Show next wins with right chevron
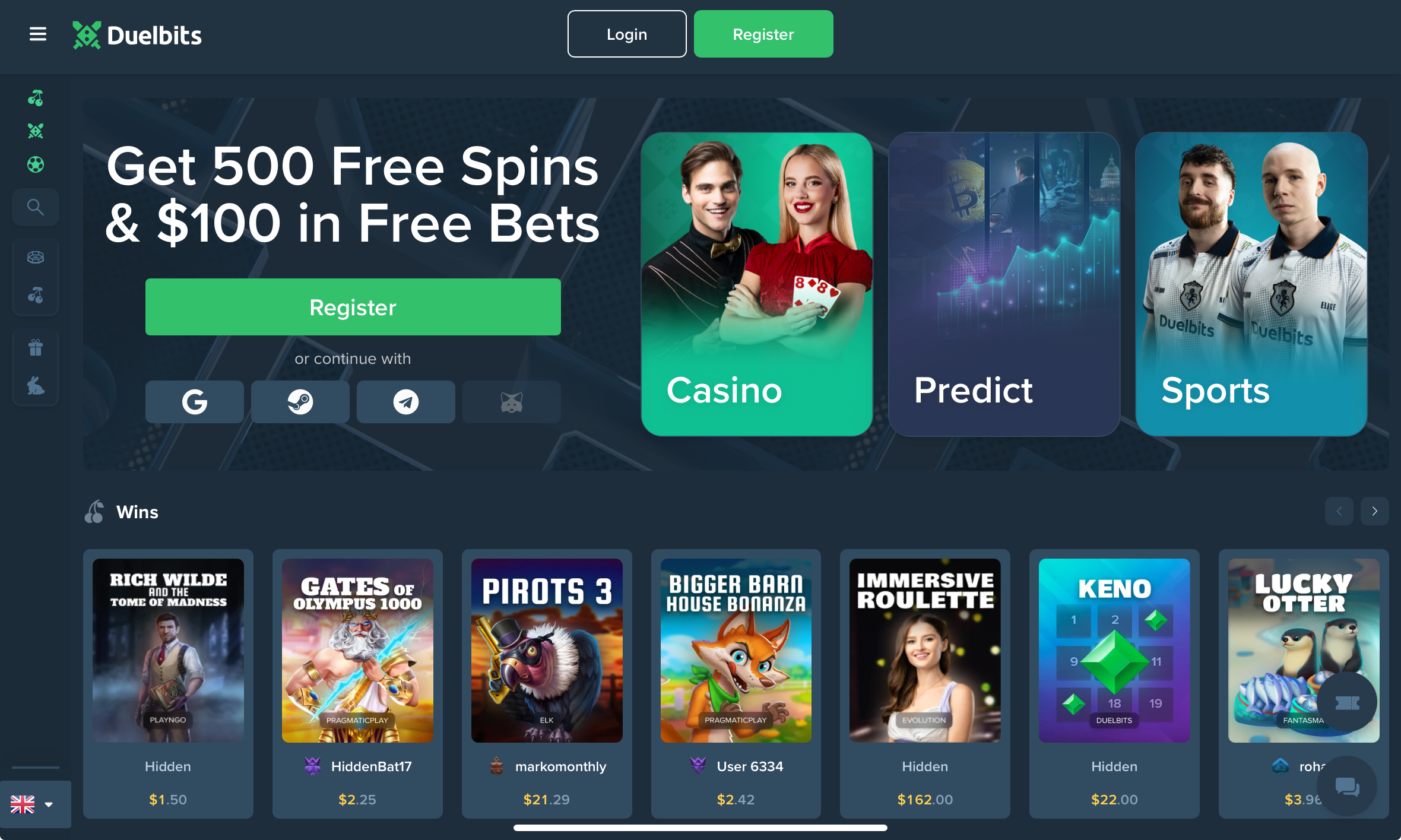Image resolution: width=1401 pixels, height=840 pixels. [1375, 511]
